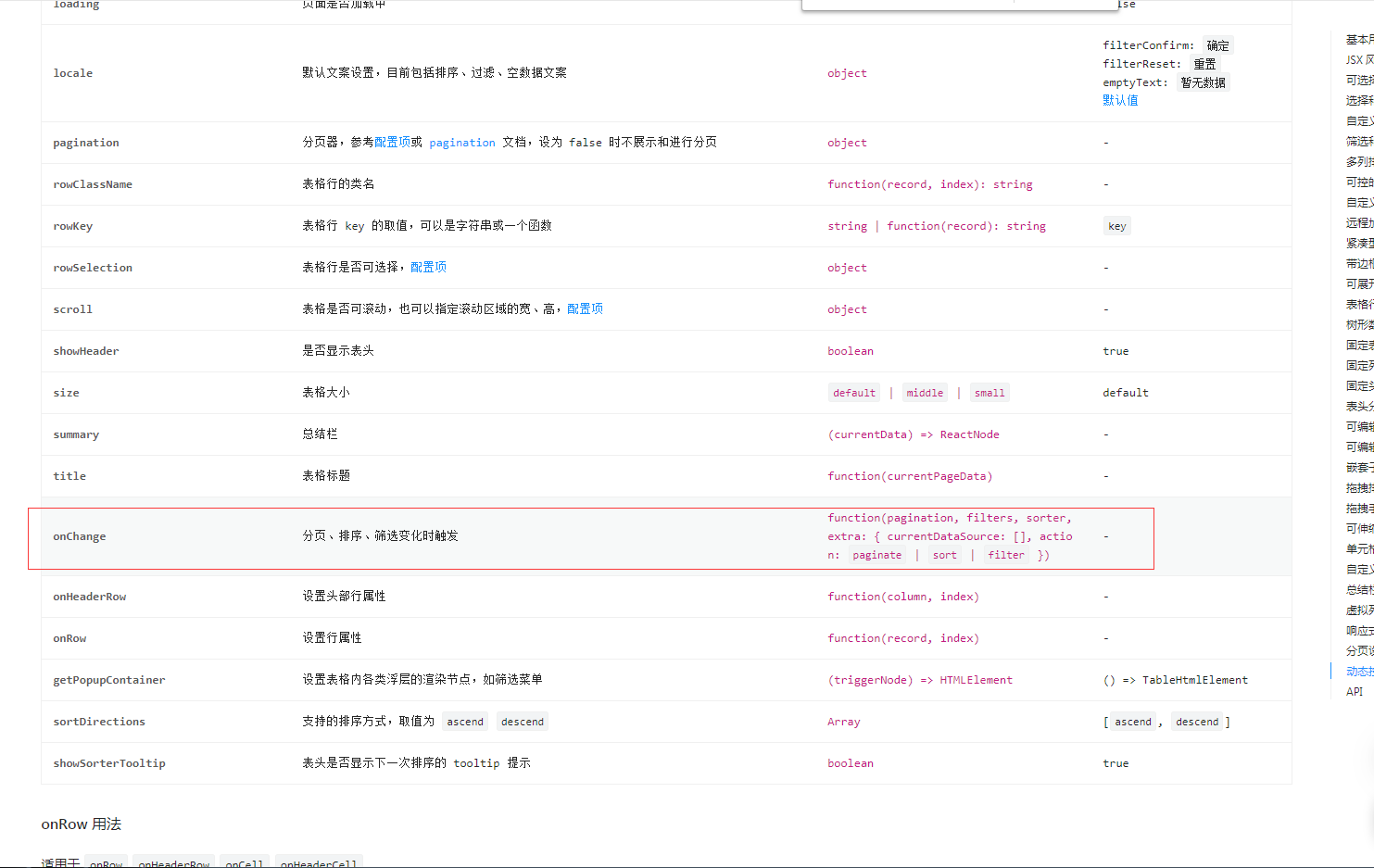1374x868 pixels.
Task: Go to the 表头分 sidebar anchor
Action: pos(1359,406)
